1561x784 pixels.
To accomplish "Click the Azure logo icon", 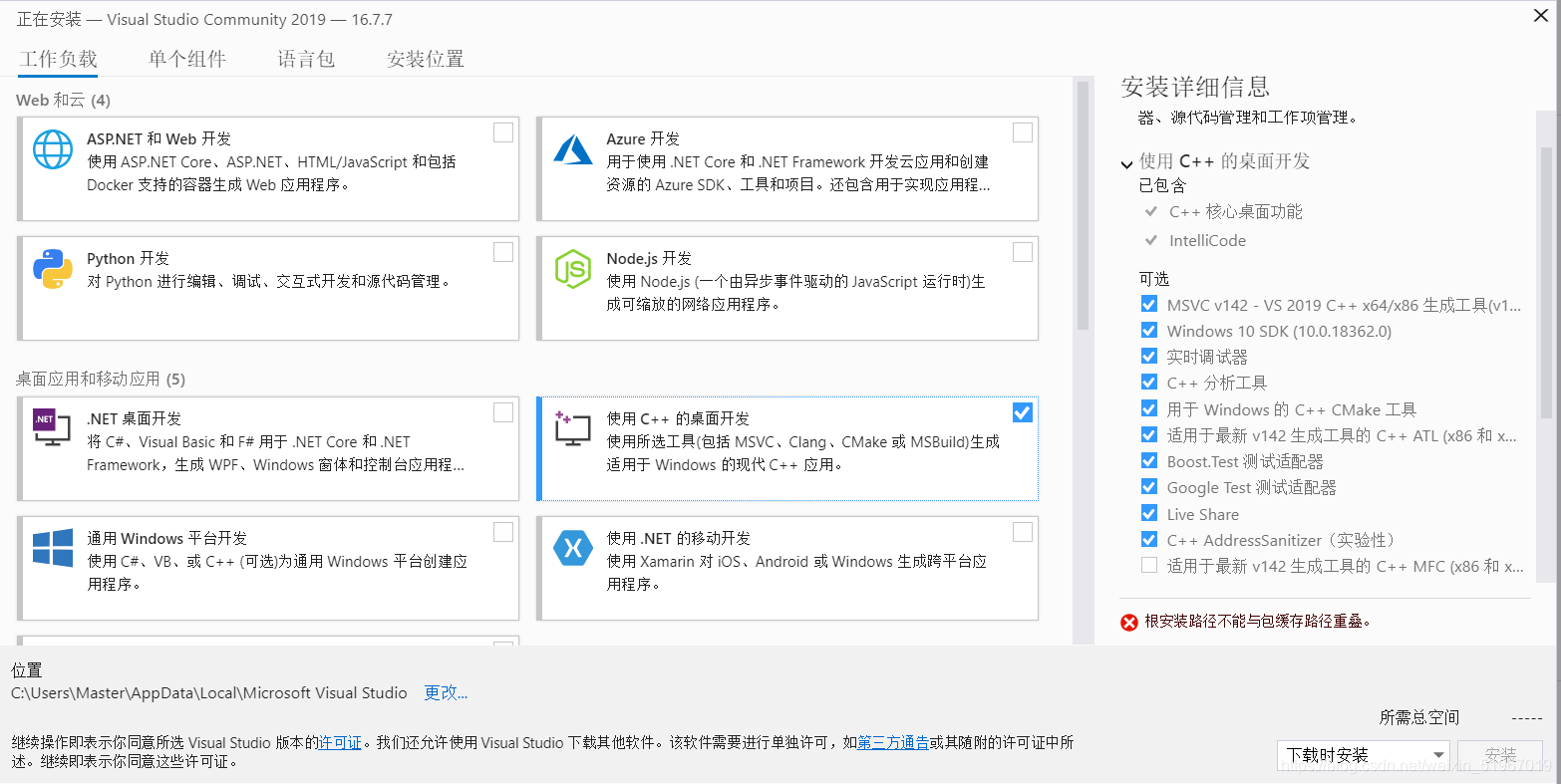I will (x=573, y=149).
